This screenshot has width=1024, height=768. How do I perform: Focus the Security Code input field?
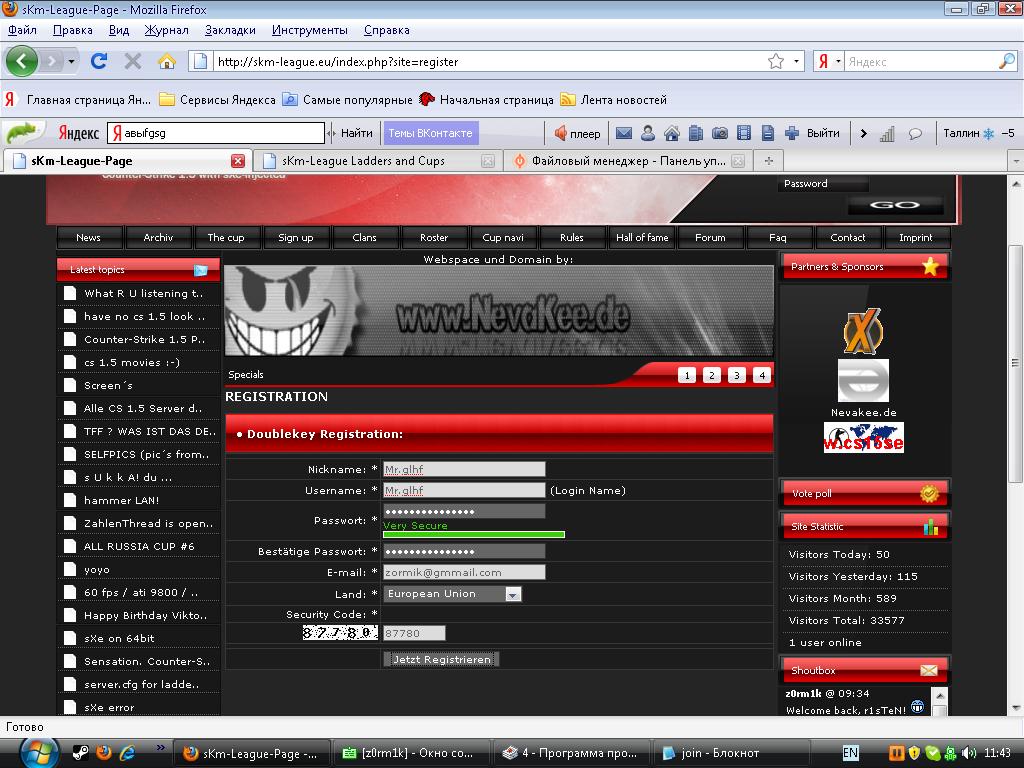point(414,633)
